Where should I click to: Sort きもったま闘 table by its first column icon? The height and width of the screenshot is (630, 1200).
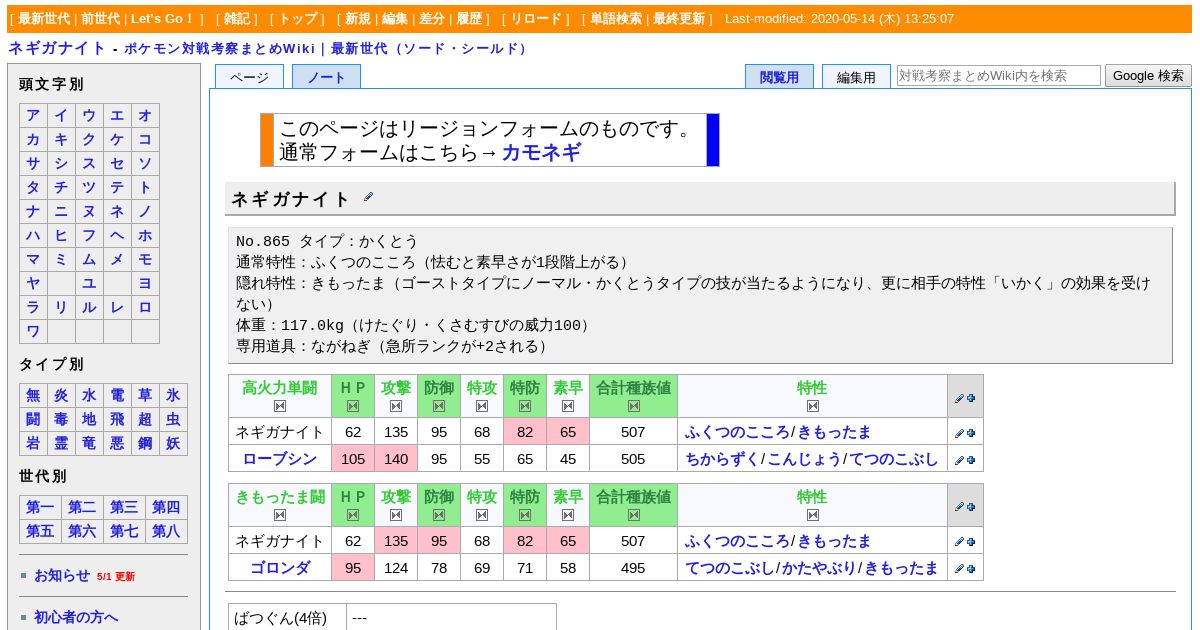[x=280, y=515]
